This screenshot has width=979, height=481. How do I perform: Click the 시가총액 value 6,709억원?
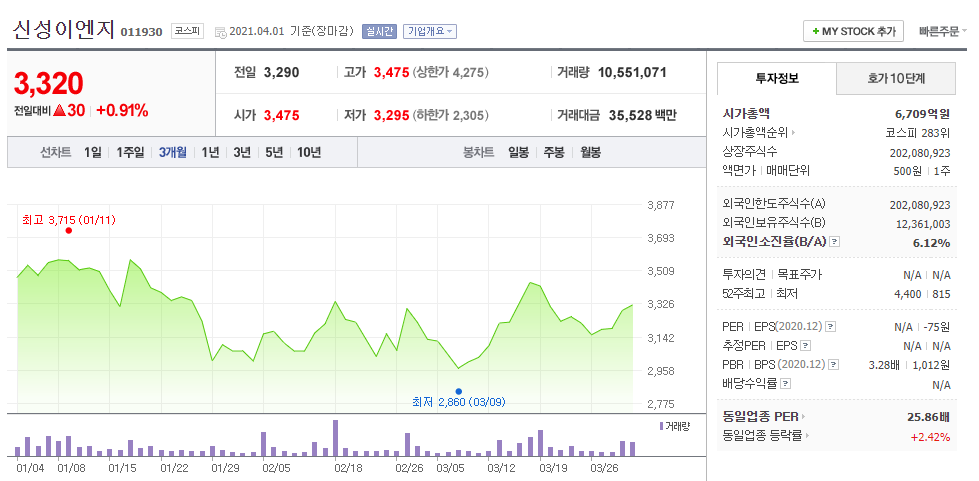(922, 114)
